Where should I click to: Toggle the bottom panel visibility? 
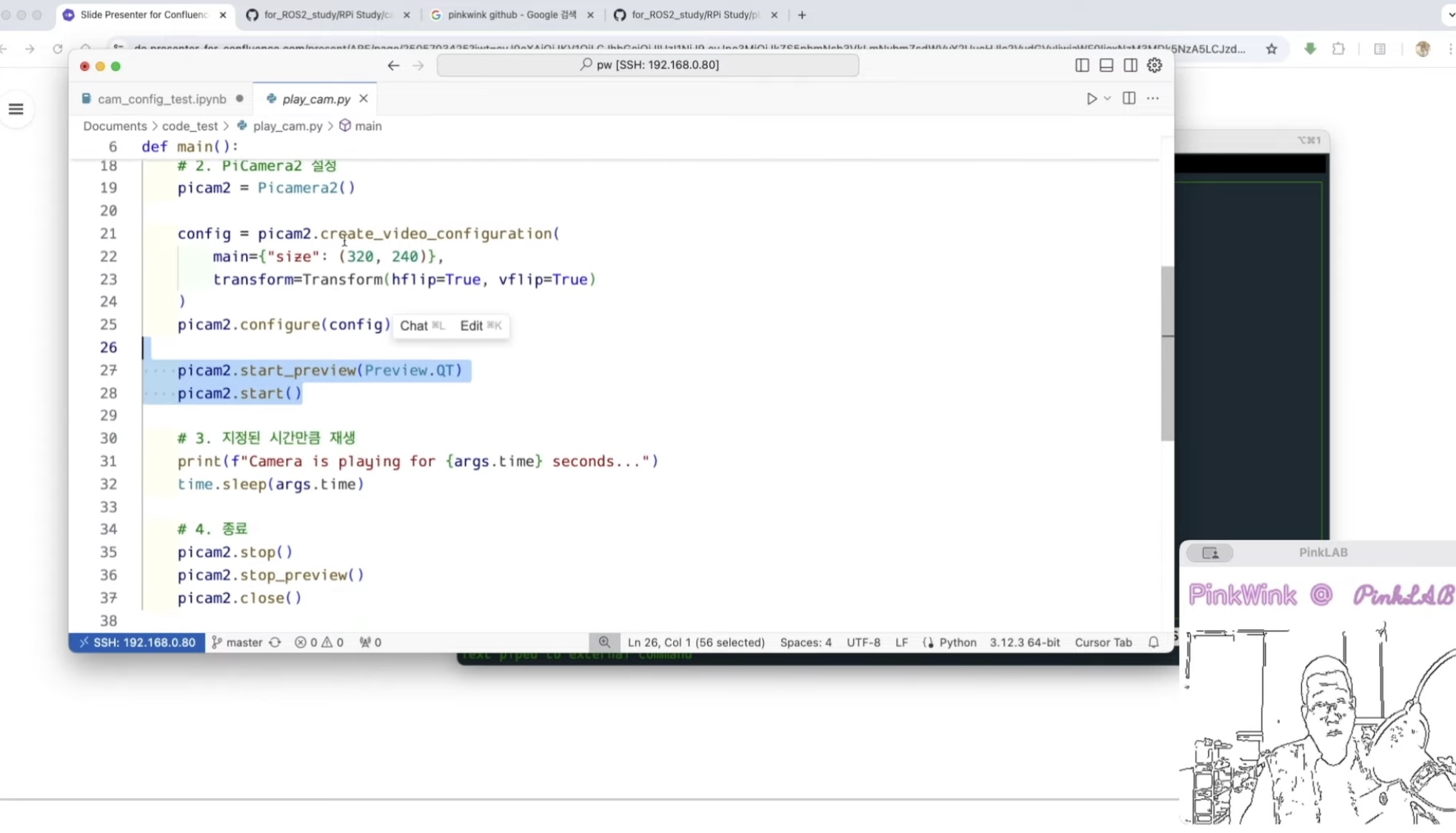(x=1106, y=65)
